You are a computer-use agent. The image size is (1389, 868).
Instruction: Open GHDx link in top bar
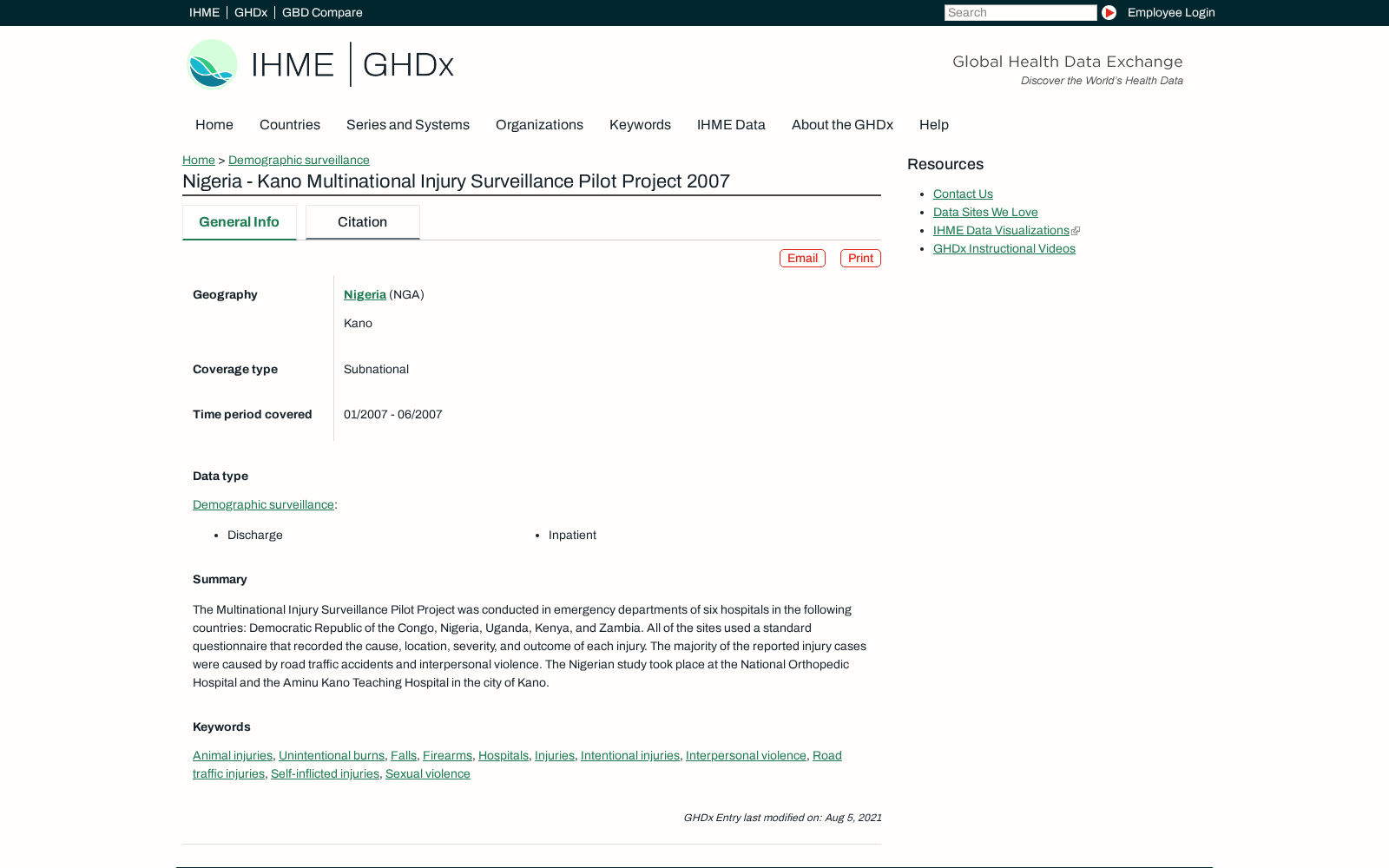251,12
